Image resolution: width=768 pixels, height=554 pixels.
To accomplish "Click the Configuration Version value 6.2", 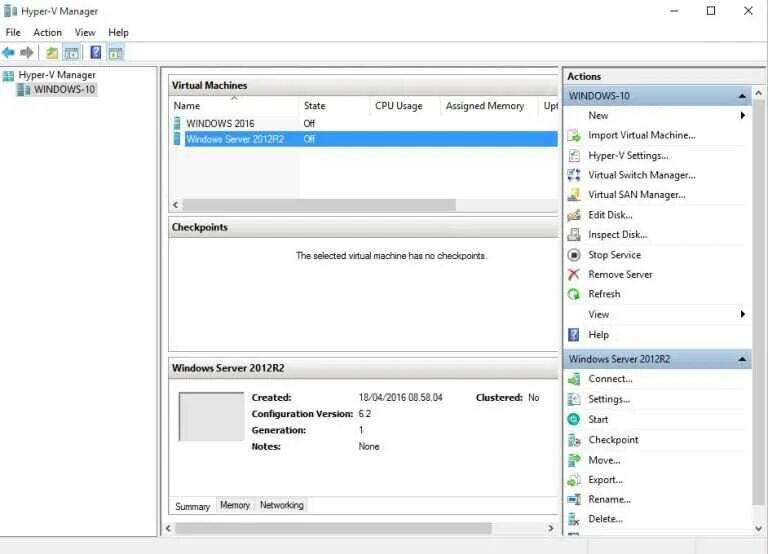I will click(364, 413).
